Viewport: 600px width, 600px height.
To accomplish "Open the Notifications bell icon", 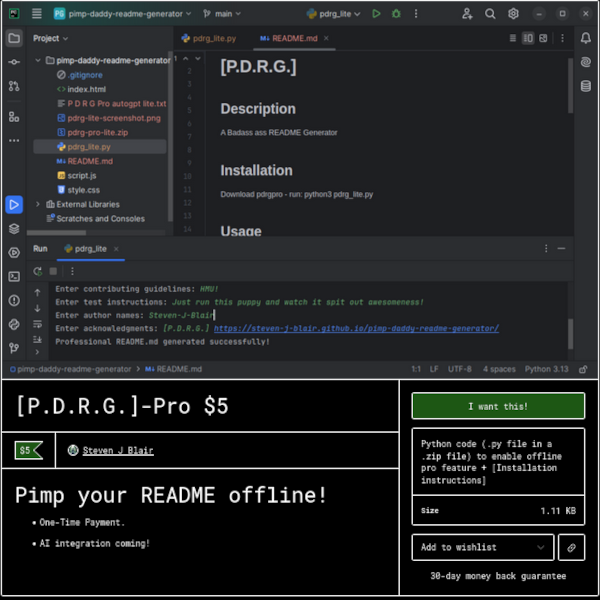I will [x=585, y=38].
